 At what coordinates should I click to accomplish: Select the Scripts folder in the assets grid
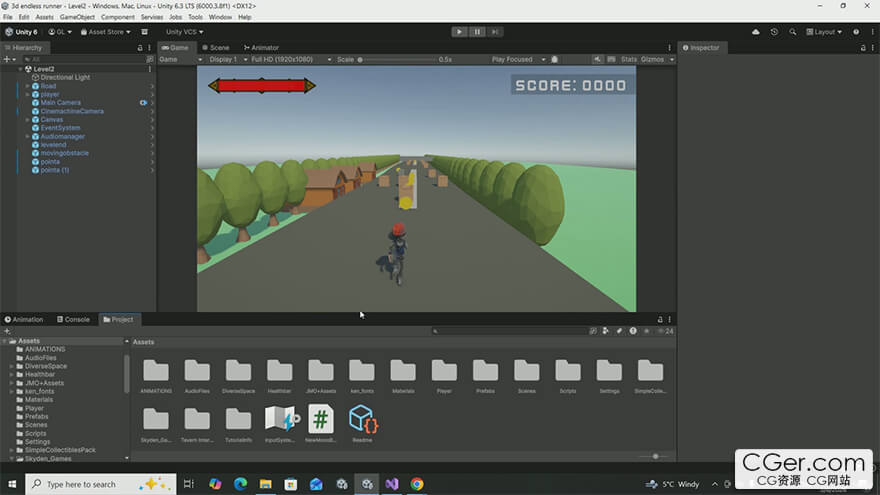pos(567,374)
